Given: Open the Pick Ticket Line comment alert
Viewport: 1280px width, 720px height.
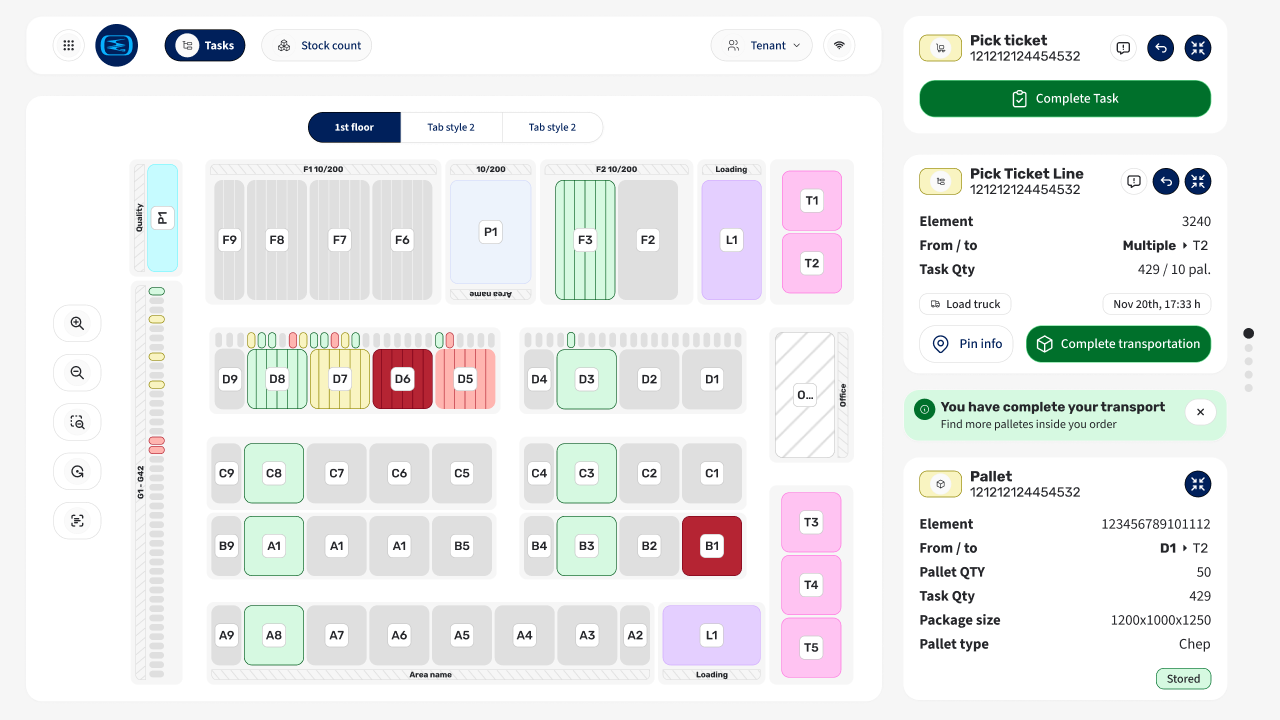Looking at the screenshot, I should pyautogui.click(x=1134, y=181).
